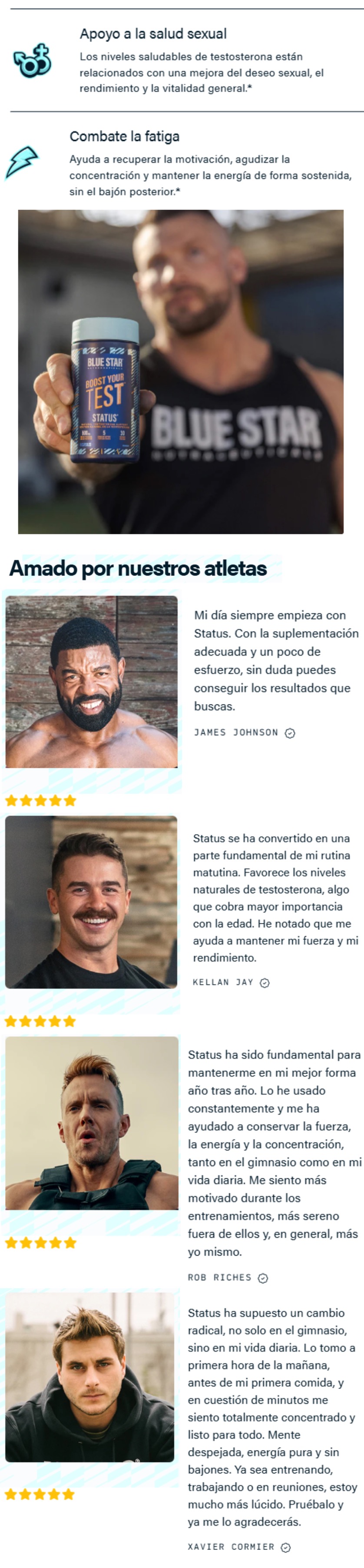This screenshot has width=364, height=1568.
Task: Click the JAMES JOHNSON name label
Action: (x=236, y=732)
